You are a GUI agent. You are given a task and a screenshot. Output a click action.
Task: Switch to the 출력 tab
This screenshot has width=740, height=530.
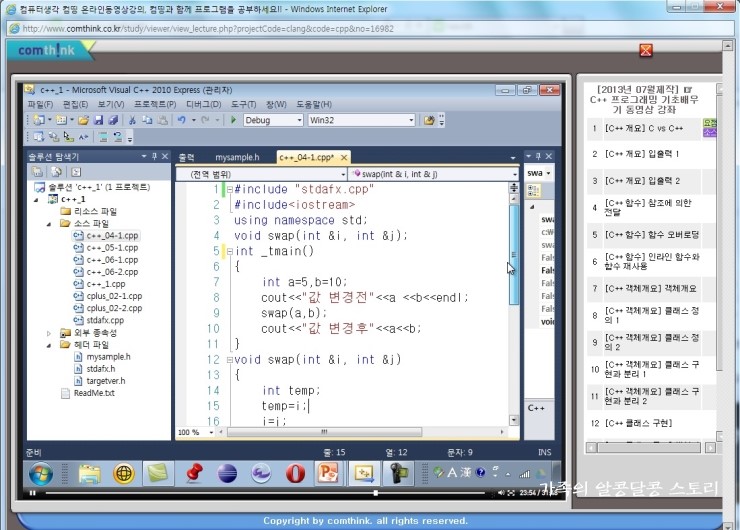click(186, 157)
